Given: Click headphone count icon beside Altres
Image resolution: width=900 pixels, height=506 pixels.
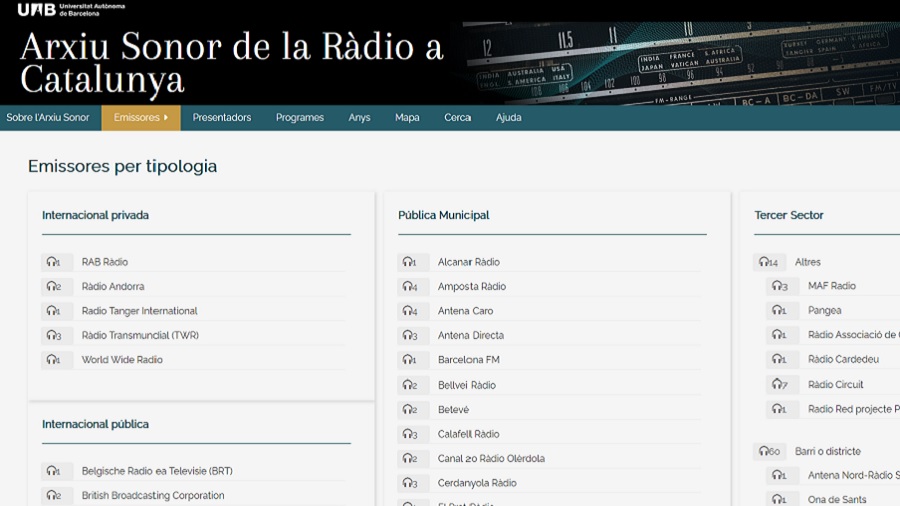Looking at the screenshot, I should pyautogui.click(x=769, y=262).
